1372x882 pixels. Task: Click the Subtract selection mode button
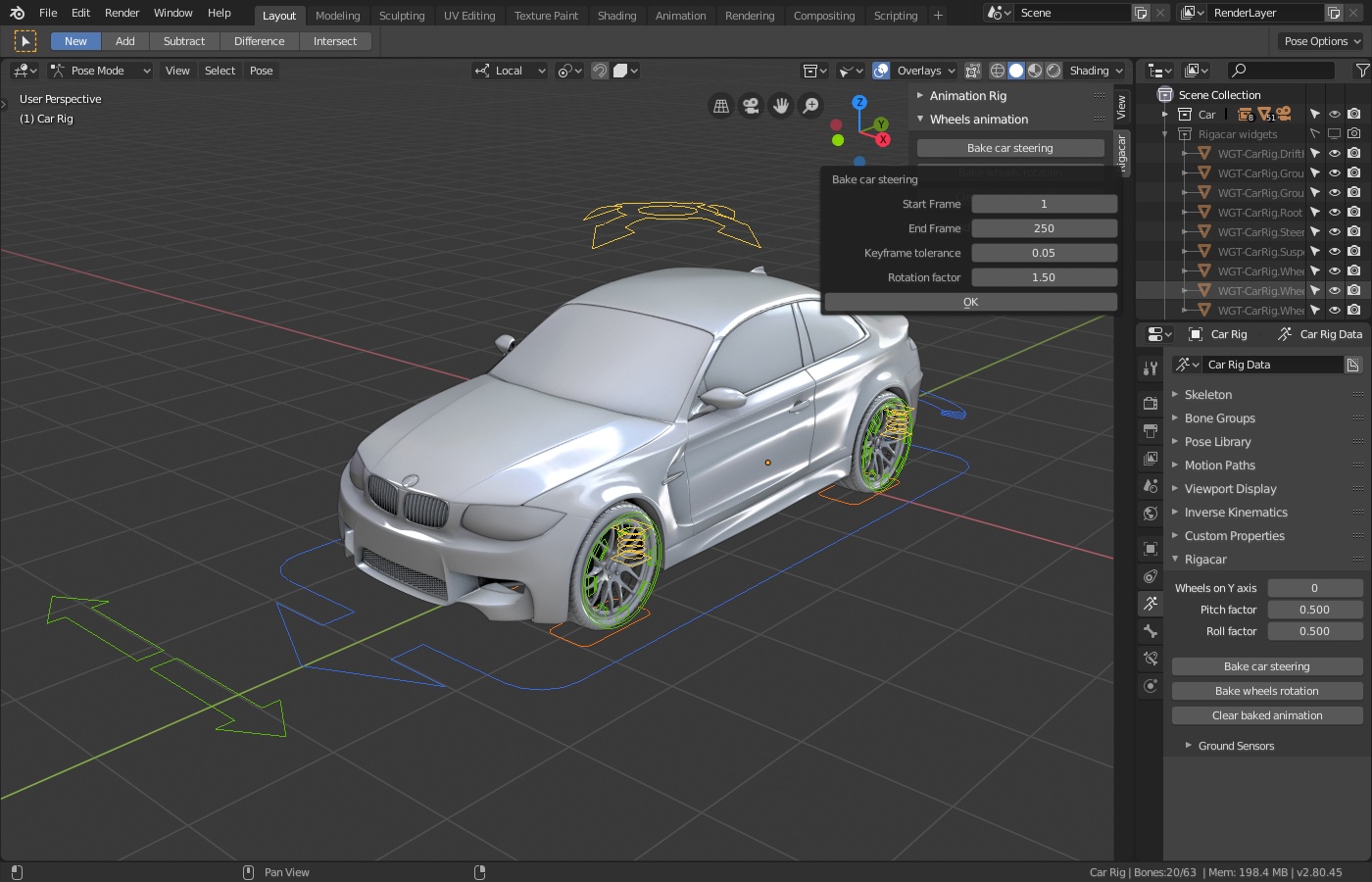tap(184, 41)
